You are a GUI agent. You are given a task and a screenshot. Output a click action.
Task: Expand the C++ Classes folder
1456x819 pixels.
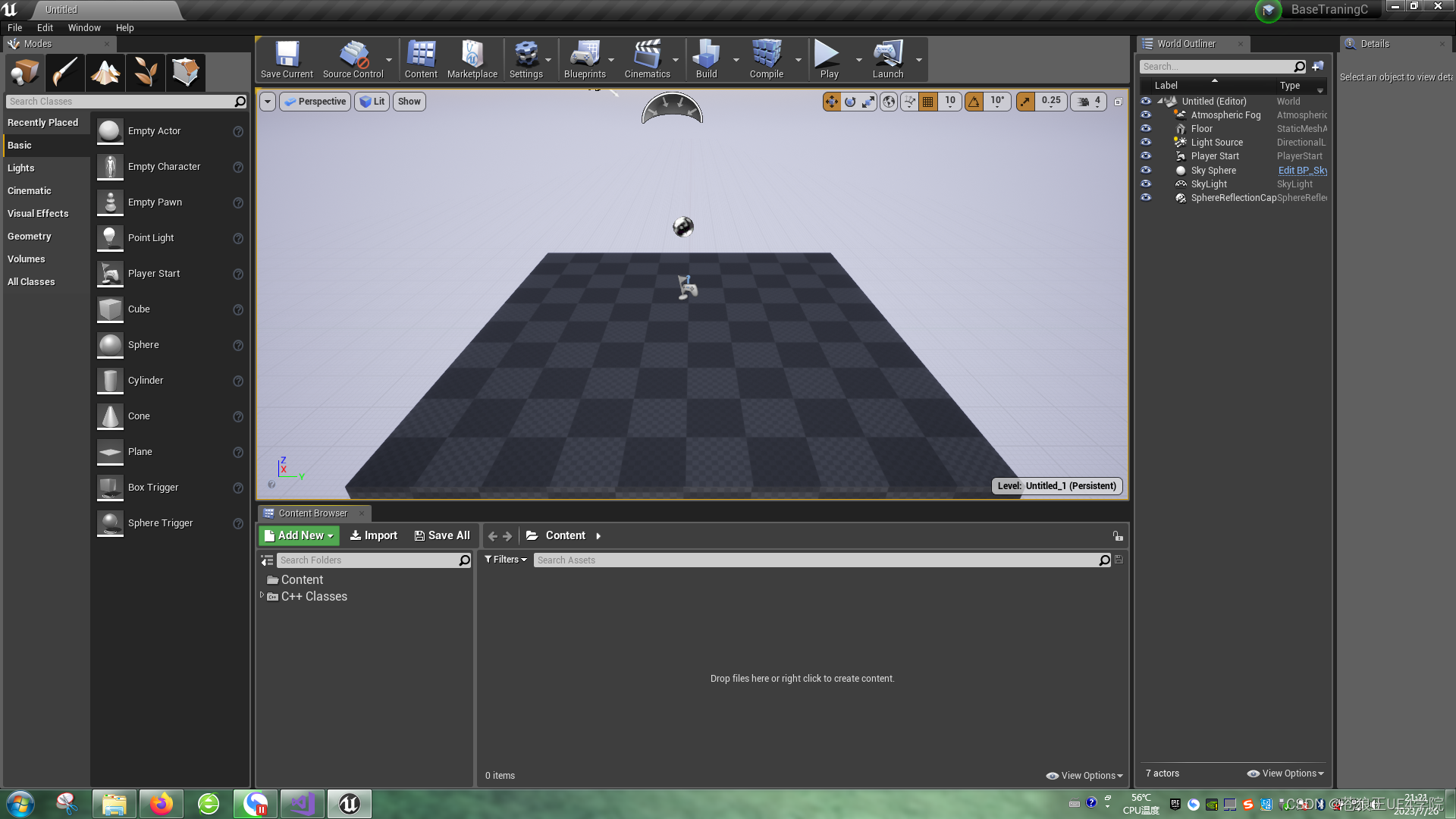point(263,596)
